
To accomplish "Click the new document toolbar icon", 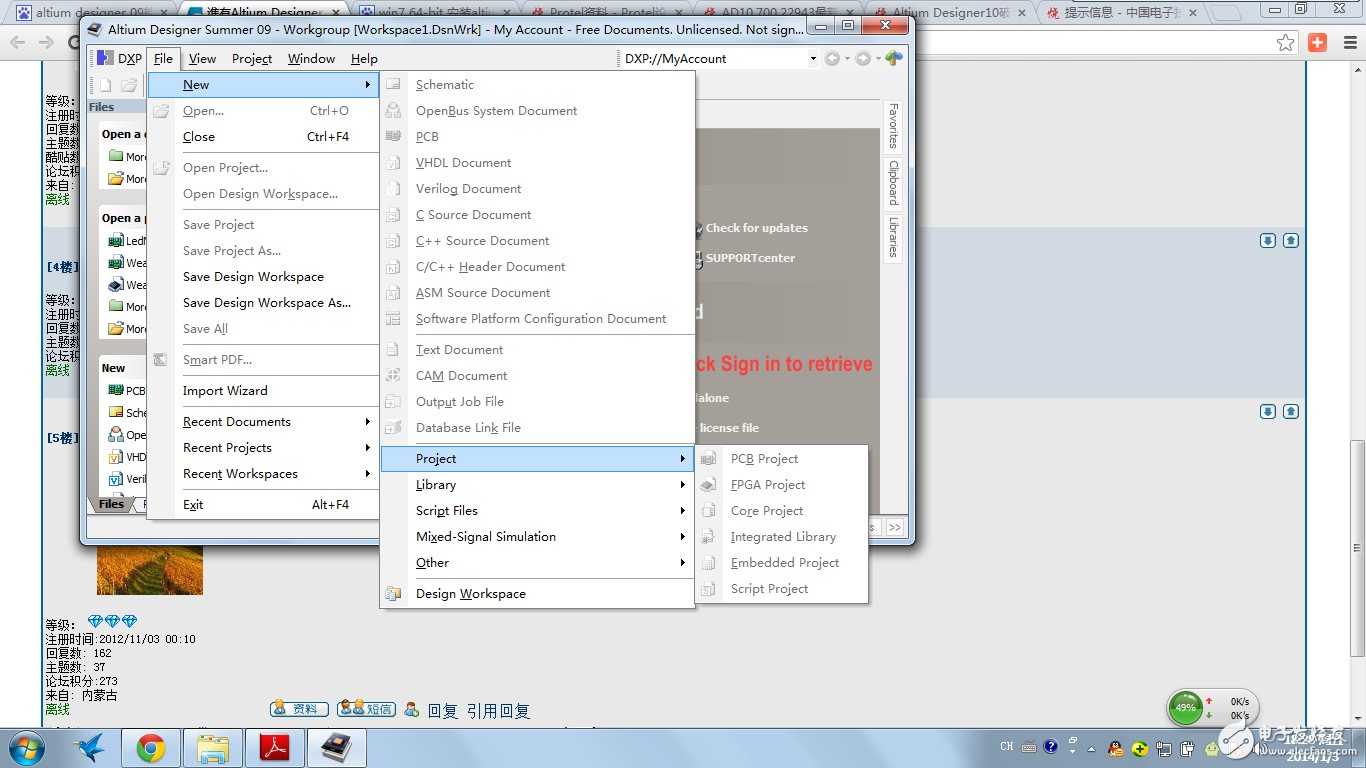I will click(x=105, y=85).
